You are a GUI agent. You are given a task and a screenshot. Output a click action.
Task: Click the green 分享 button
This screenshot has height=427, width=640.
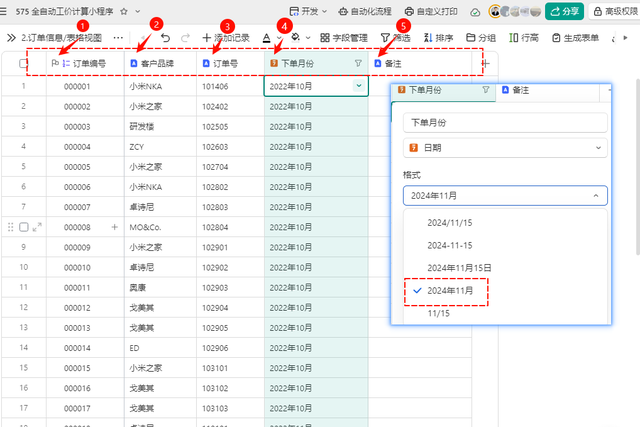pyautogui.click(x=564, y=11)
